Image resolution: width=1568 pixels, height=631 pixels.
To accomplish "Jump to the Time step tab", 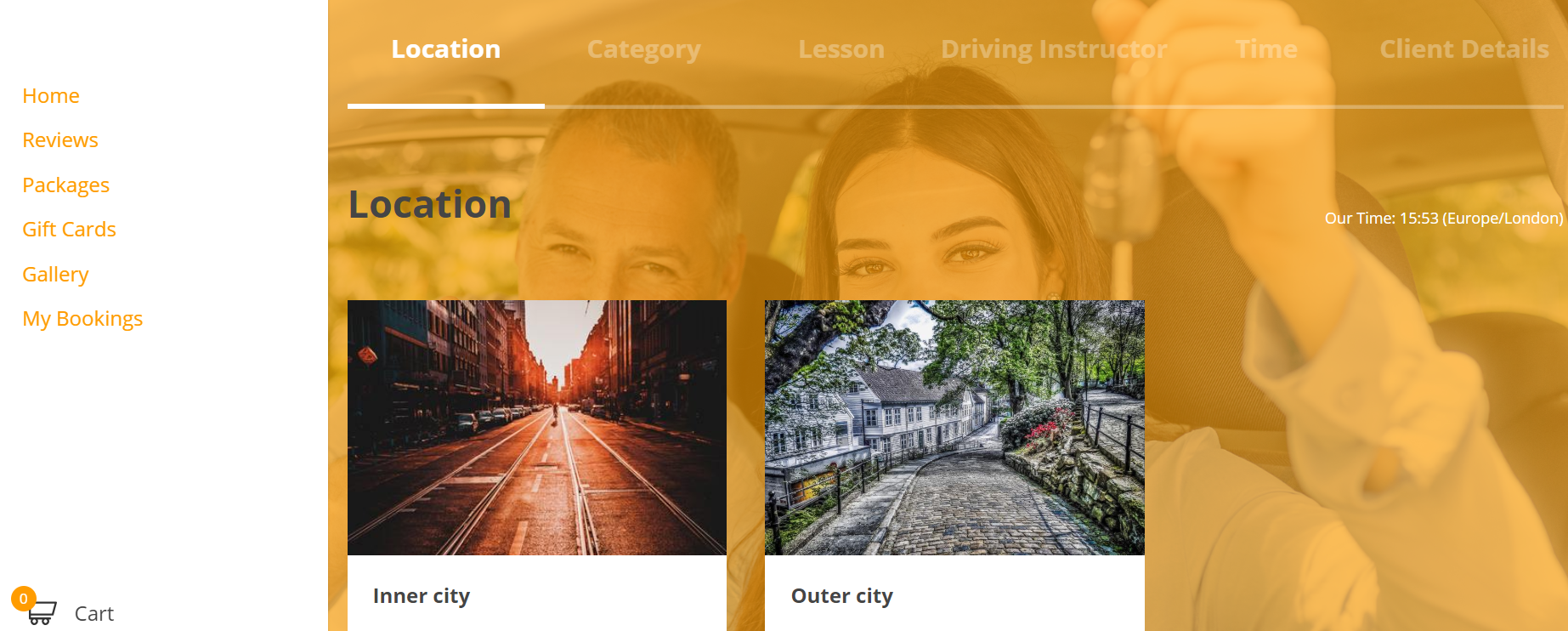I will 1266,49.
